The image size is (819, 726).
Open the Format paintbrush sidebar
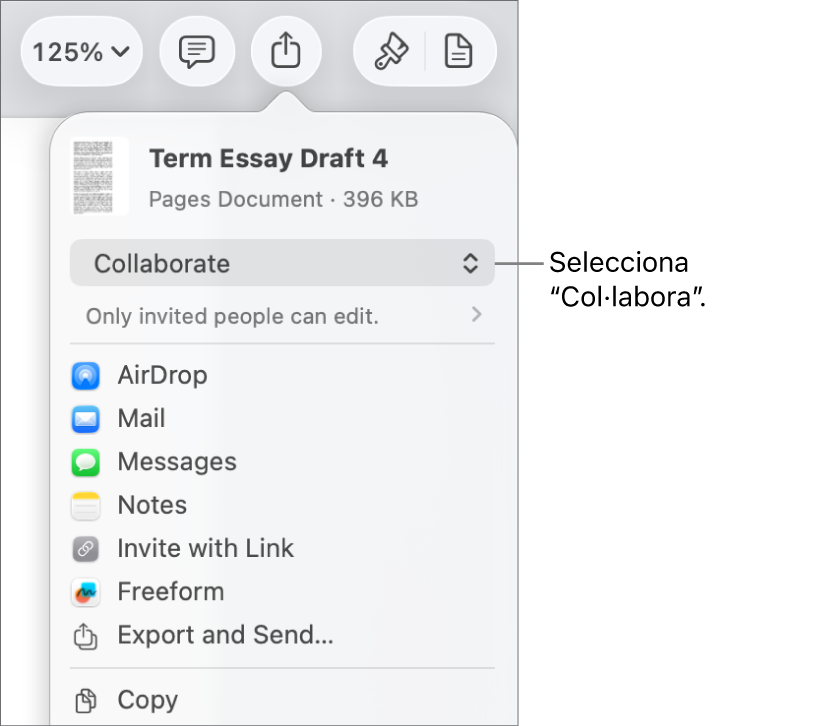click(390, 52)
